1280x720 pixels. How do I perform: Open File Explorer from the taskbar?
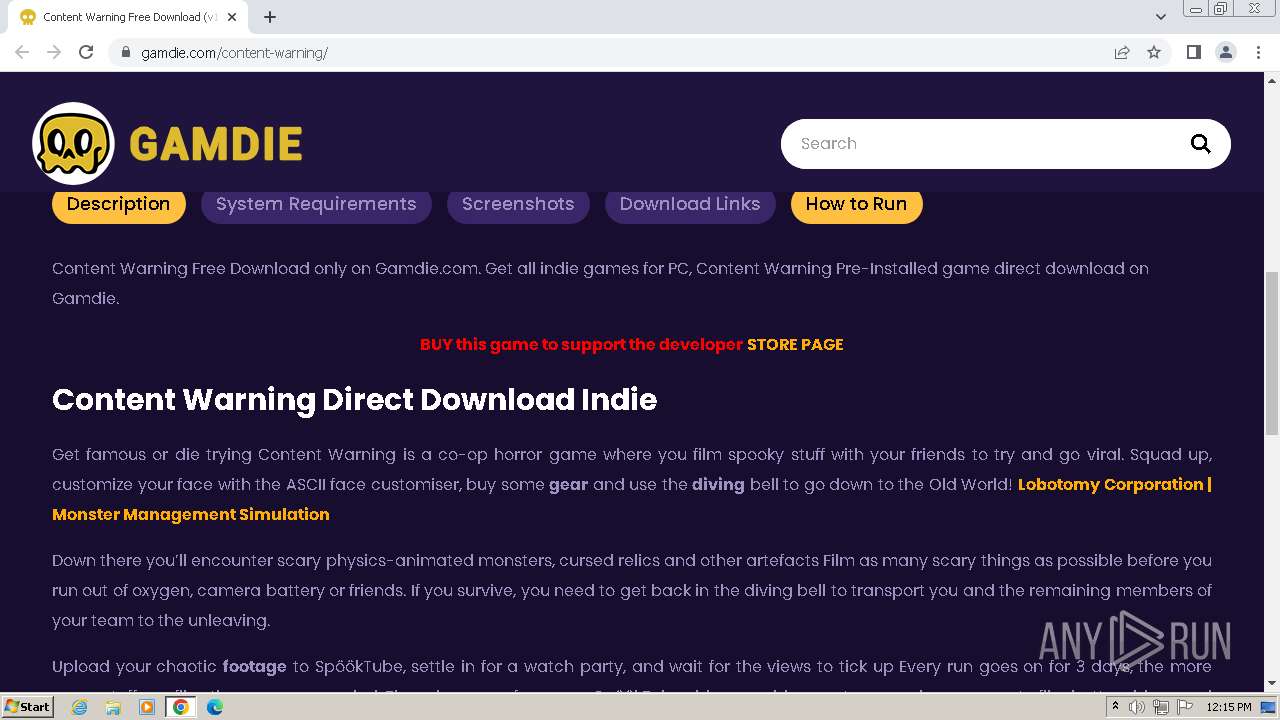point(113,707)
